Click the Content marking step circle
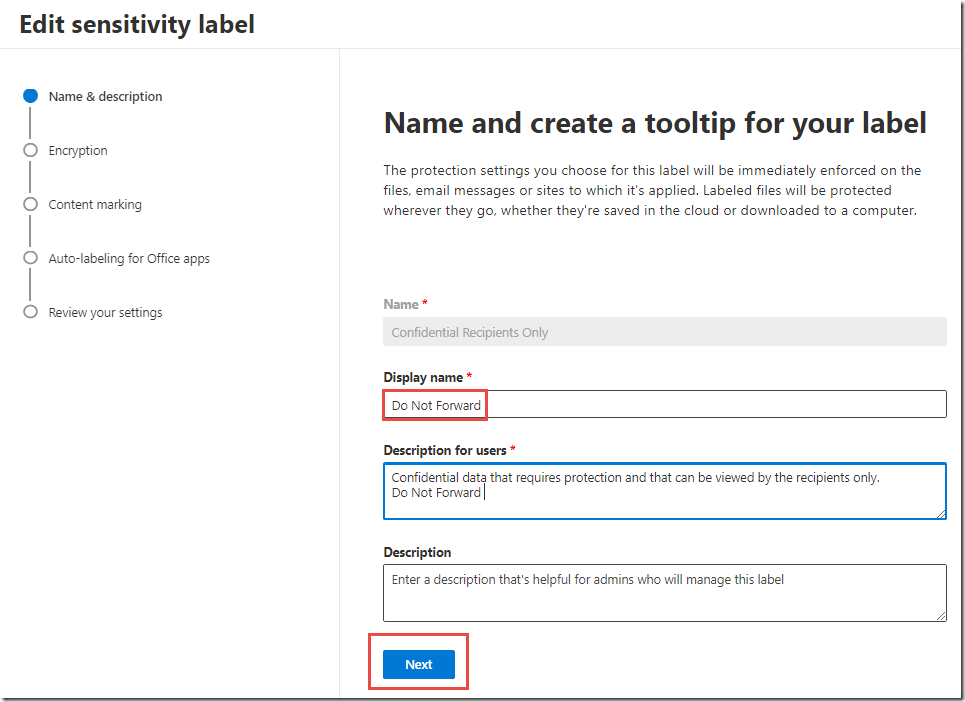Image resolution: width=965 pixels, height=702 pixels. click(x=30, y=204)
